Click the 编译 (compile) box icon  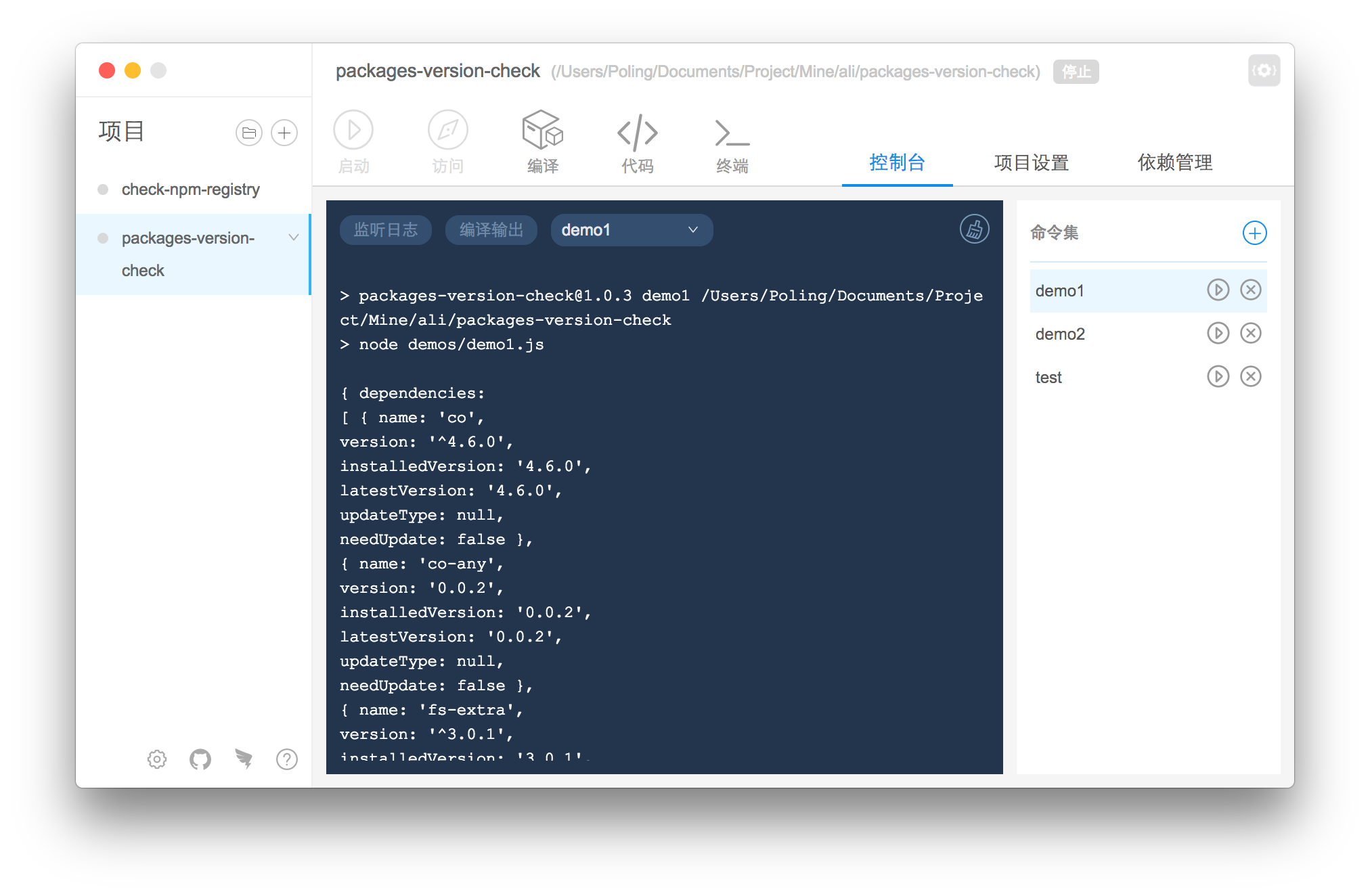tap(542, 131)
